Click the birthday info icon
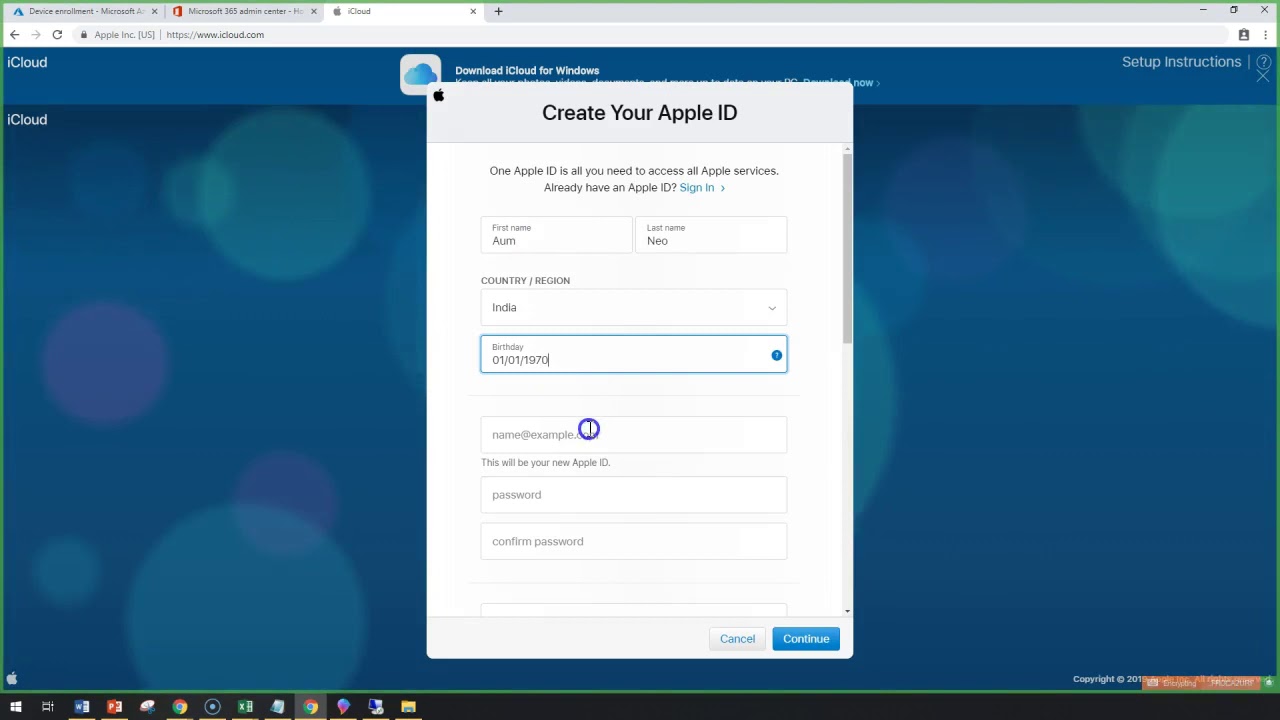The height and width of the screenshot is (720, 1280). tap(777, 355)
